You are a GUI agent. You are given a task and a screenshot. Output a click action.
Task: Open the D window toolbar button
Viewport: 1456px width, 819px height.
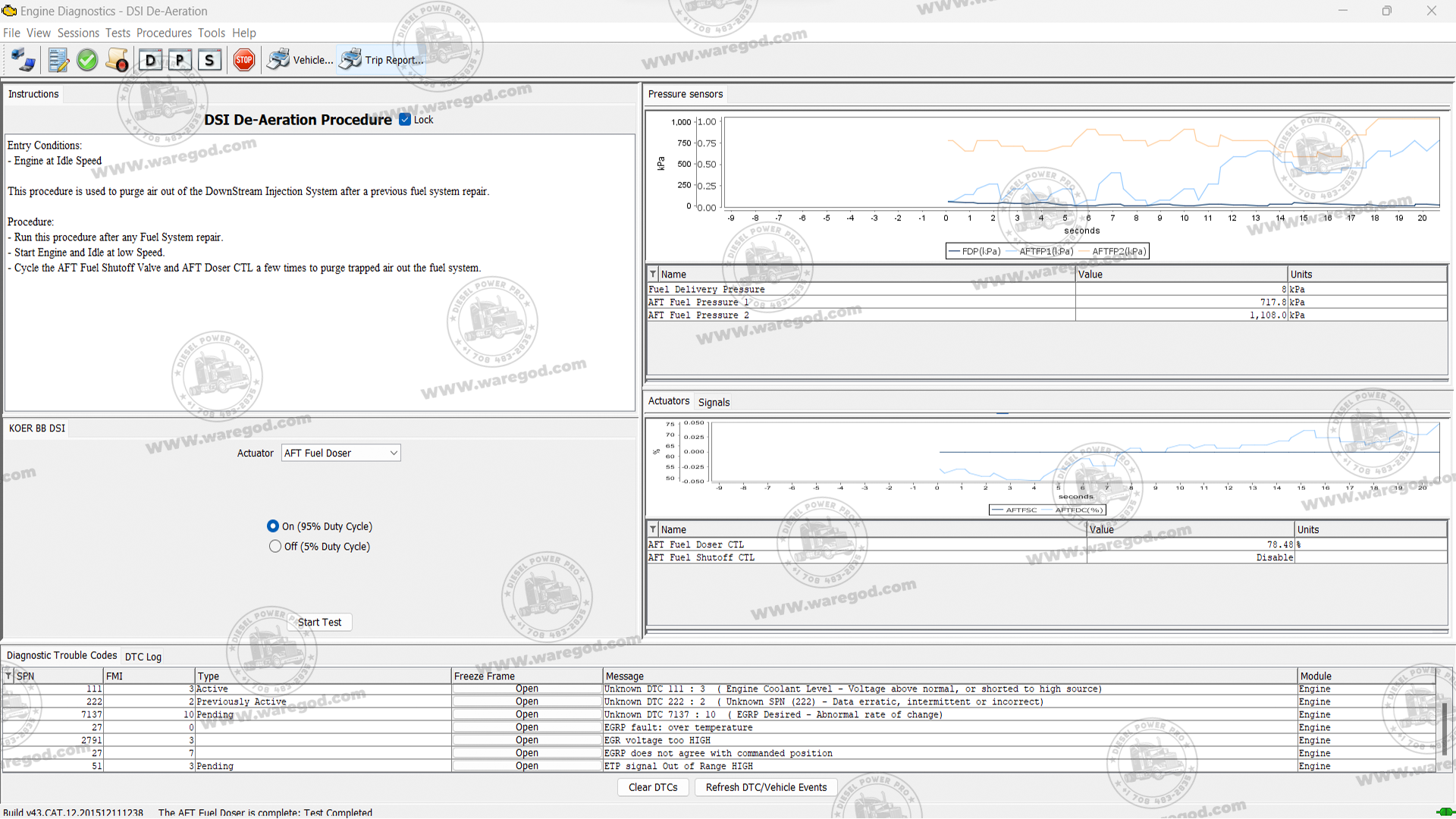coord(151,60)
